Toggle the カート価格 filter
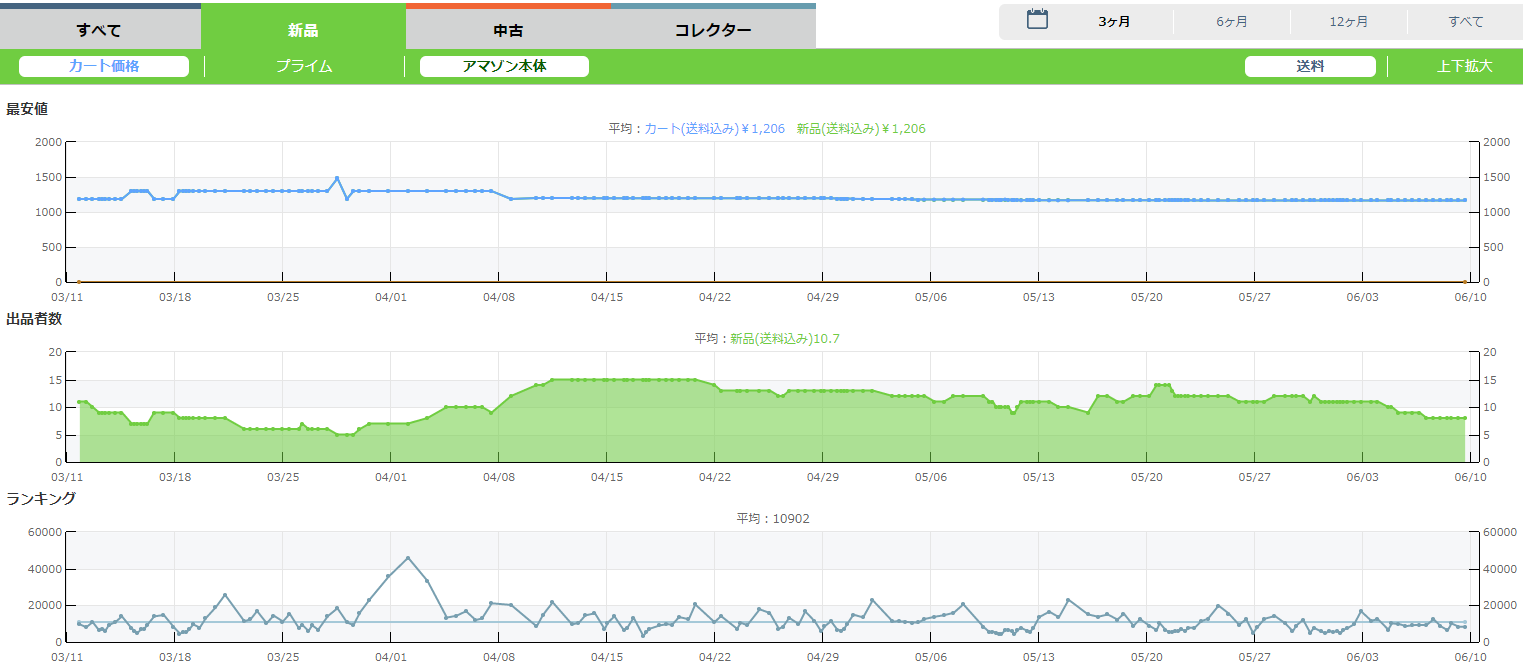1523x669 pixels. [x=104, y=67]
